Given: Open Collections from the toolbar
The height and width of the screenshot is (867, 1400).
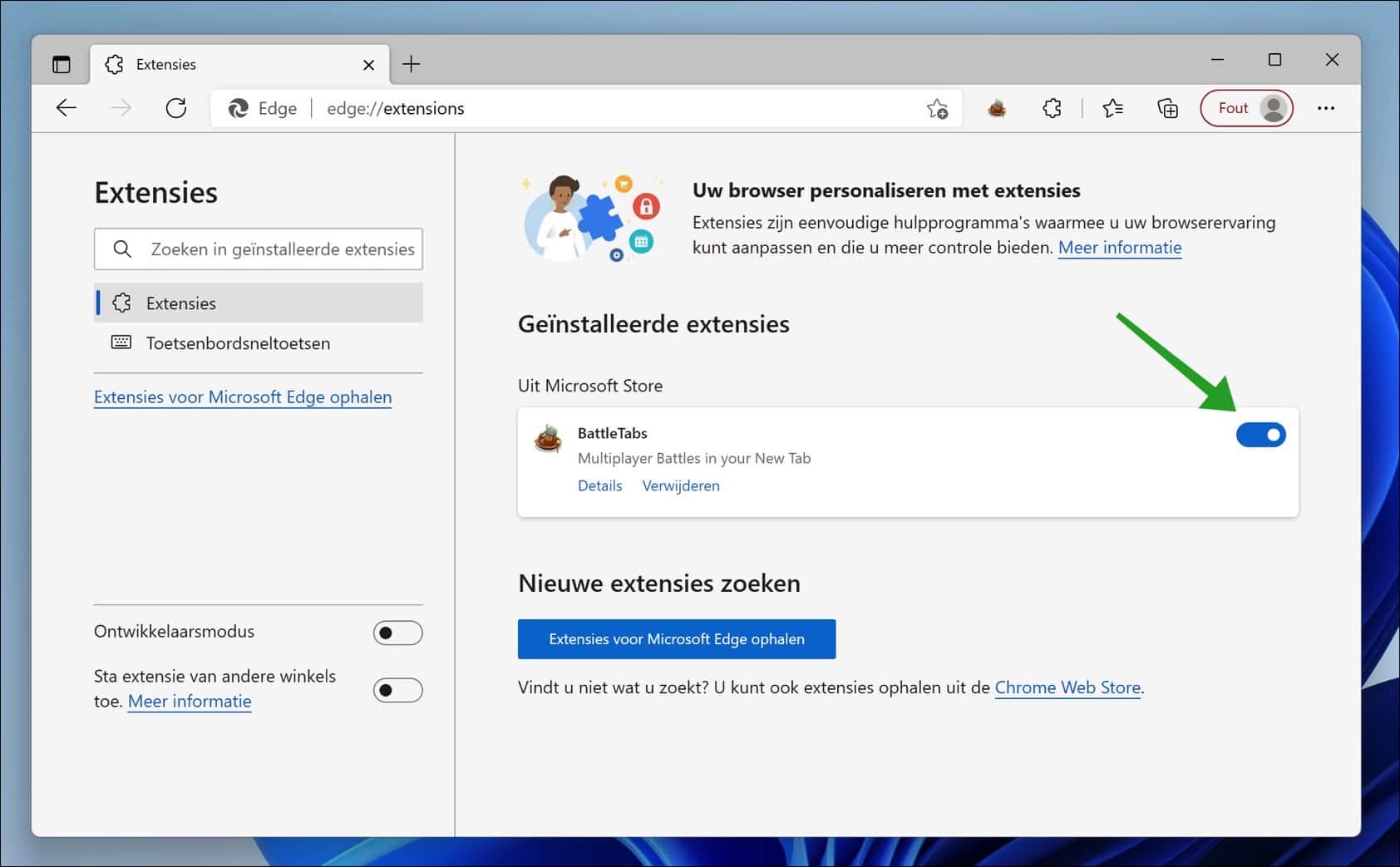Looking at the screenshot, I should (x=1167, y=108).
